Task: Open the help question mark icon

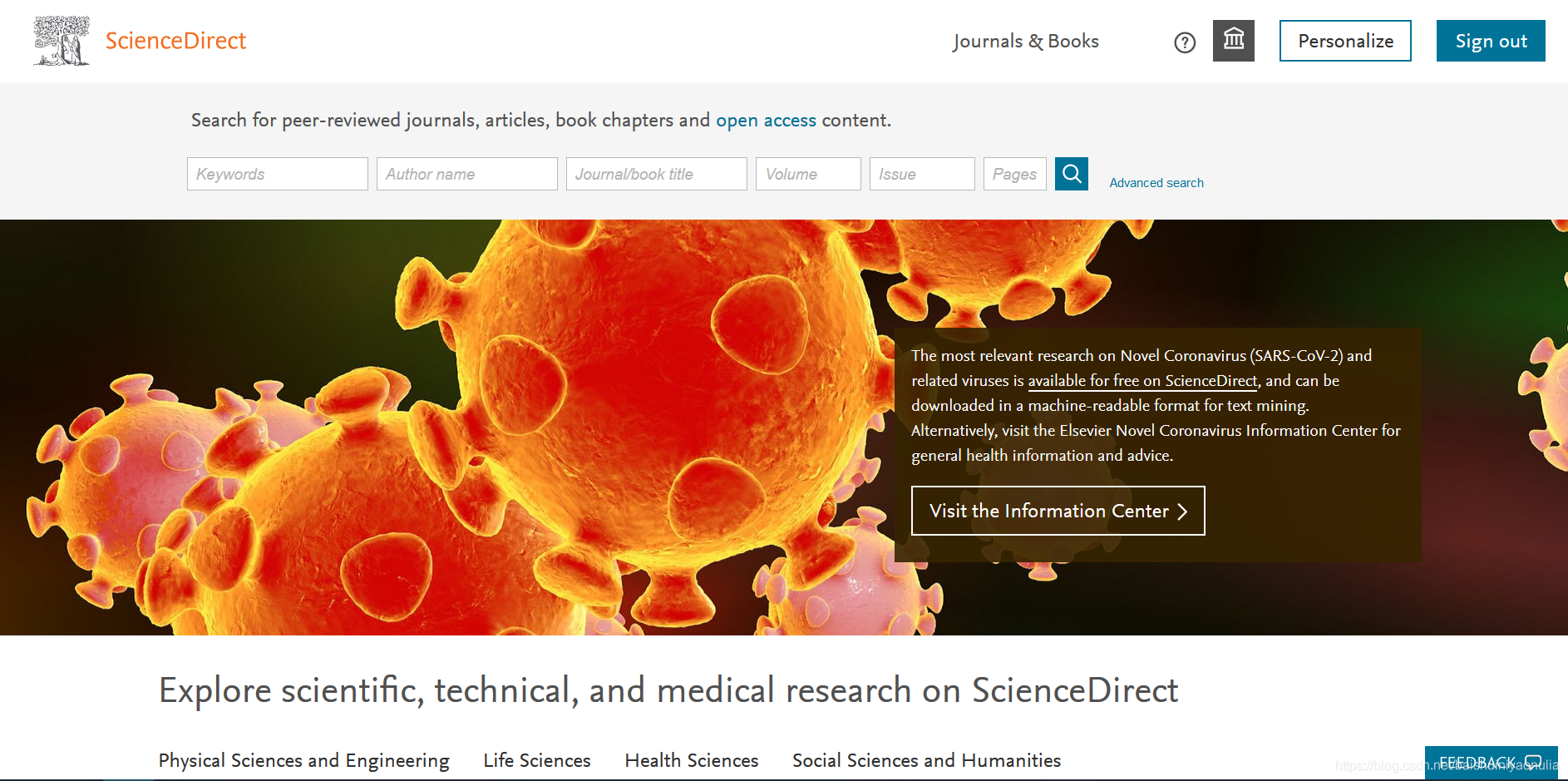Action: point(1185,42)
